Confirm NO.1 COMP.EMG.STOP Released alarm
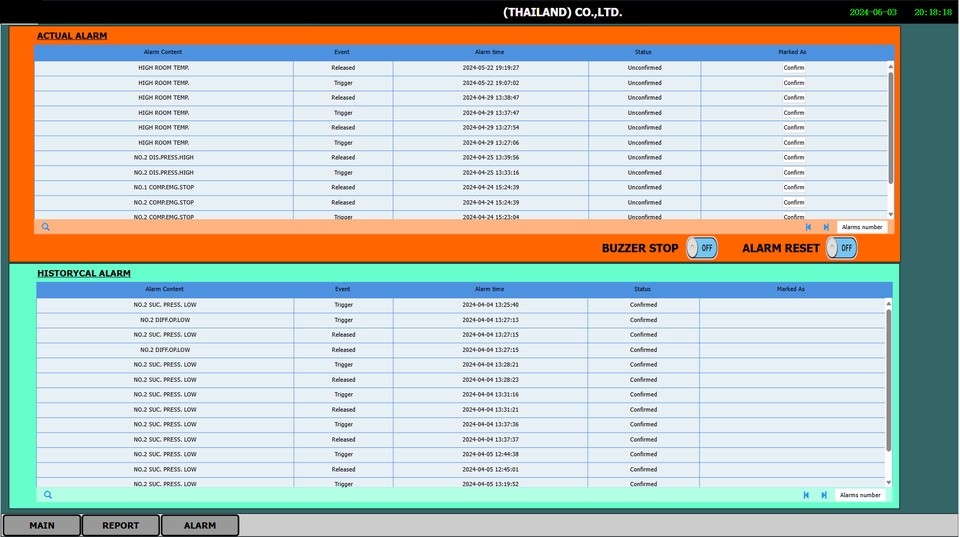This screenshot has height=537, width=960. click(793, 187)
